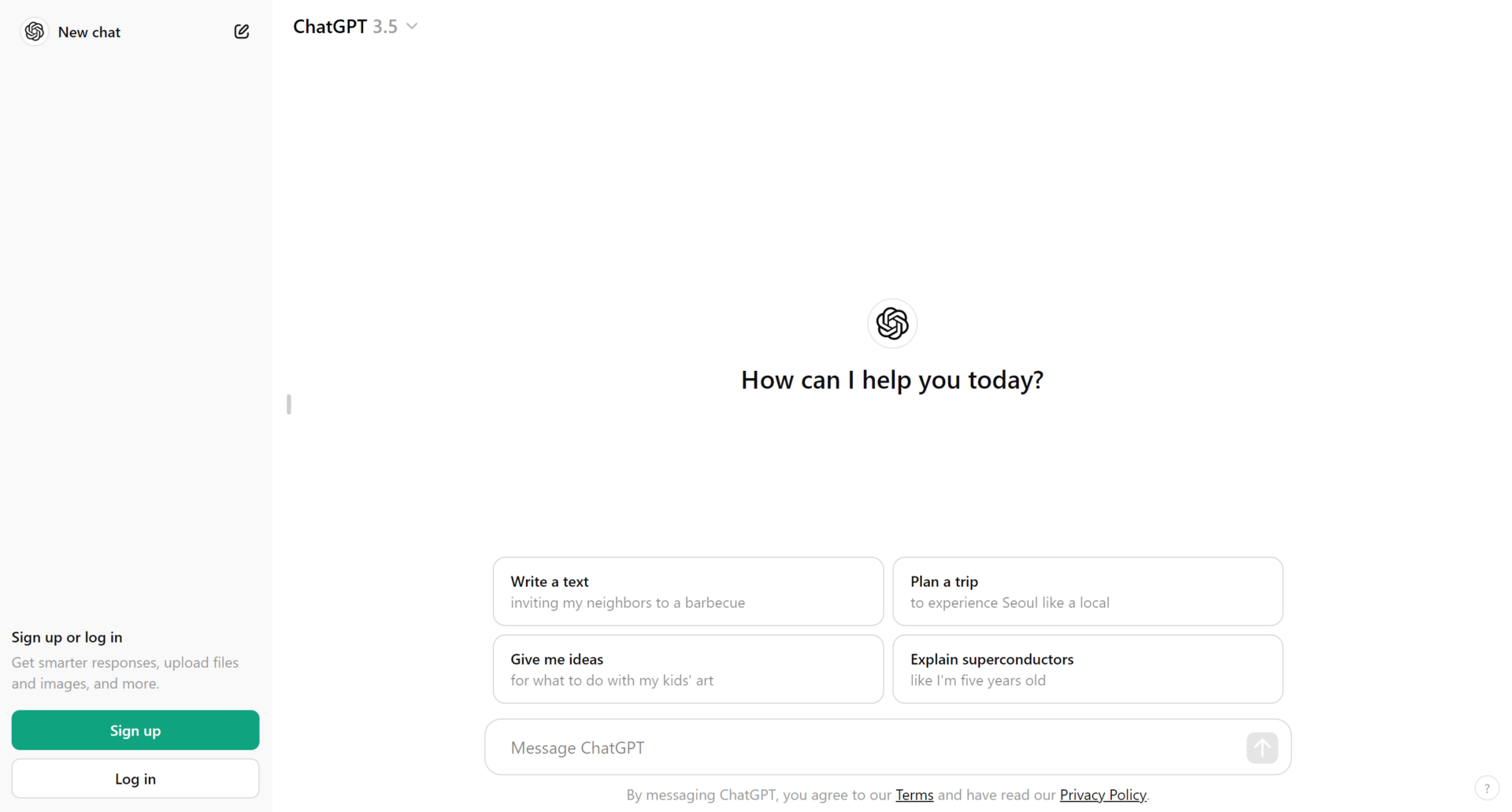
Task: Click the compose new chat pencil icon
Action: point(242,32)
